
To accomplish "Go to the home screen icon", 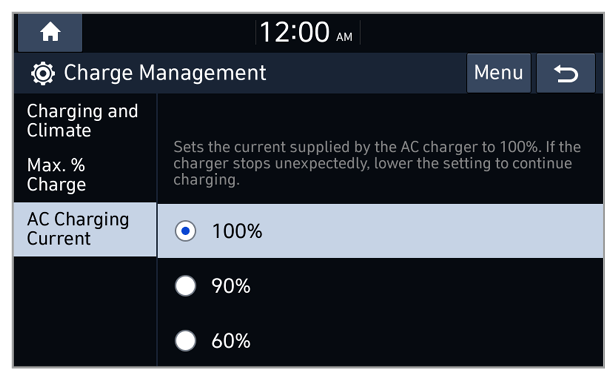I will pyautogui.click(x=50, y=32).
